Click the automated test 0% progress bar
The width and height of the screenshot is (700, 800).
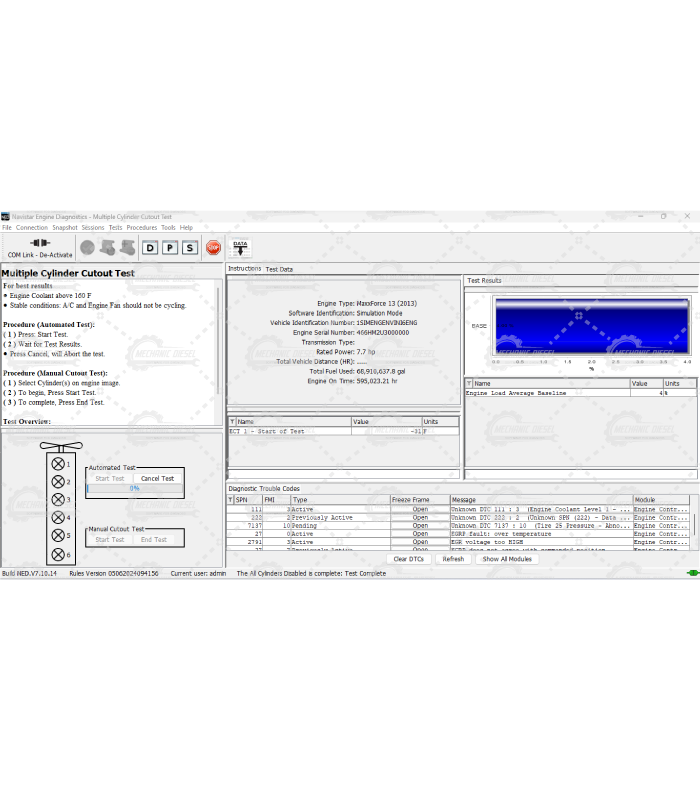tap(134, 488)
